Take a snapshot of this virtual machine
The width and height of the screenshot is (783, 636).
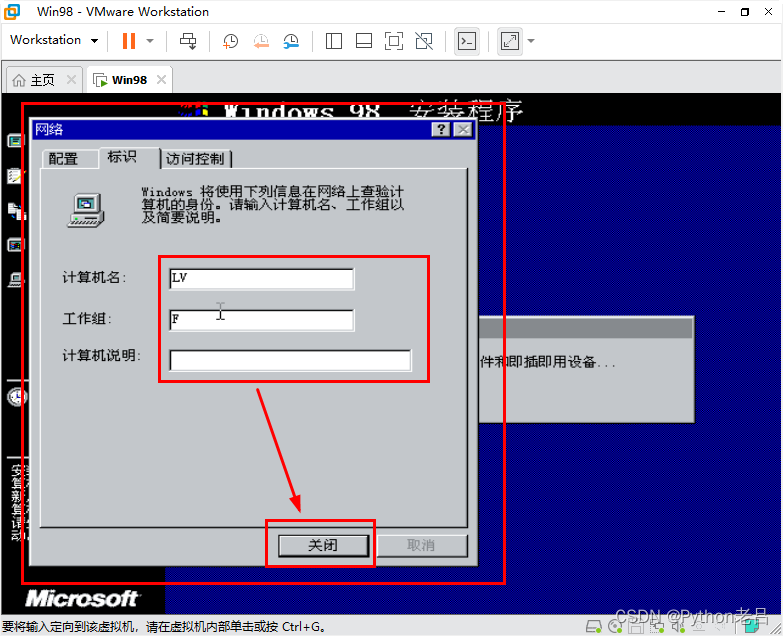coord(230,41)
